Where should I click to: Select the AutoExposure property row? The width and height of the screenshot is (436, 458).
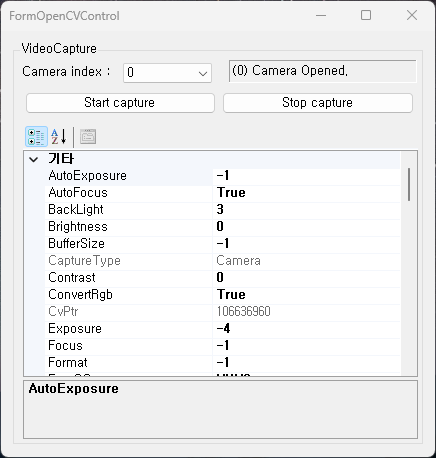[x=222, y=176]
